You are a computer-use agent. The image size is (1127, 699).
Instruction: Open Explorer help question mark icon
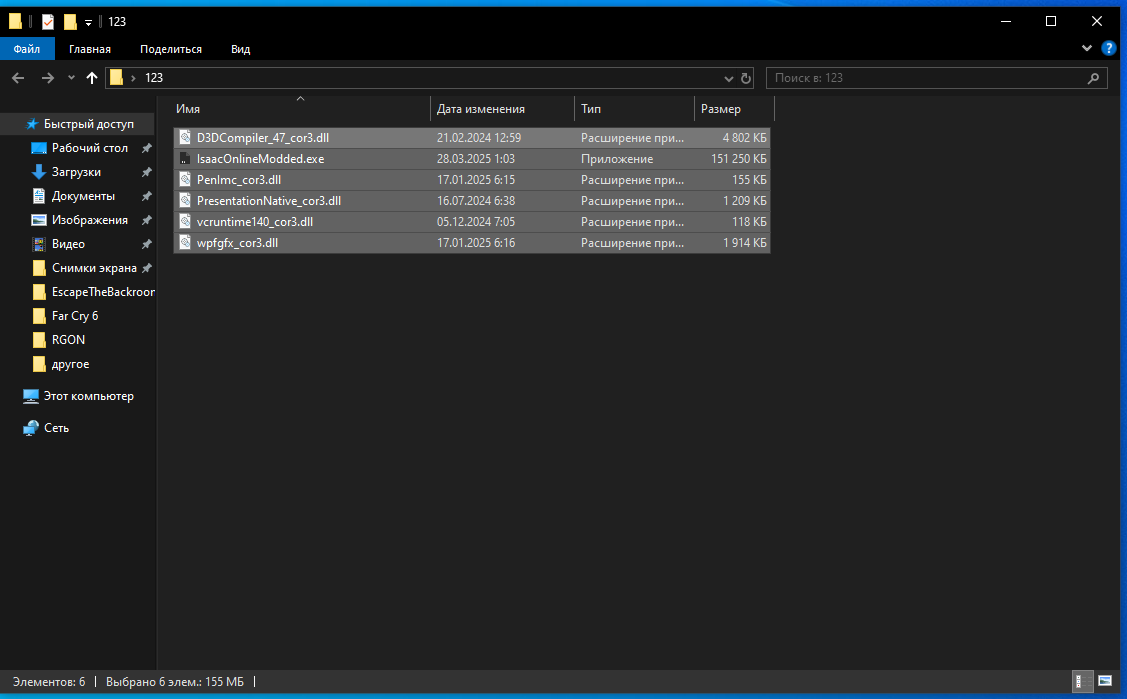point(1108,49)
